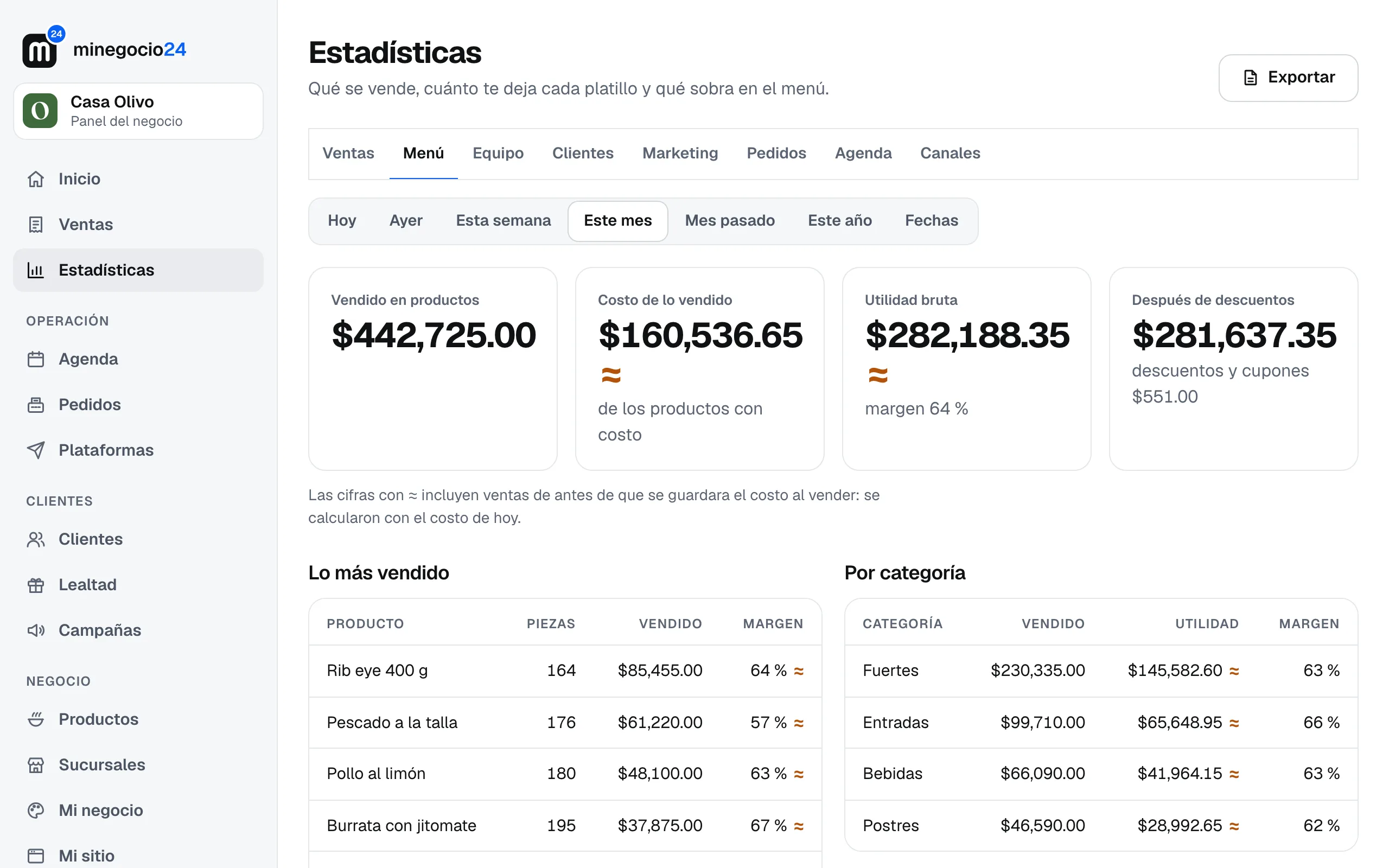Click the Exportar button
1389x868 pixels.
coord(1288,78)
